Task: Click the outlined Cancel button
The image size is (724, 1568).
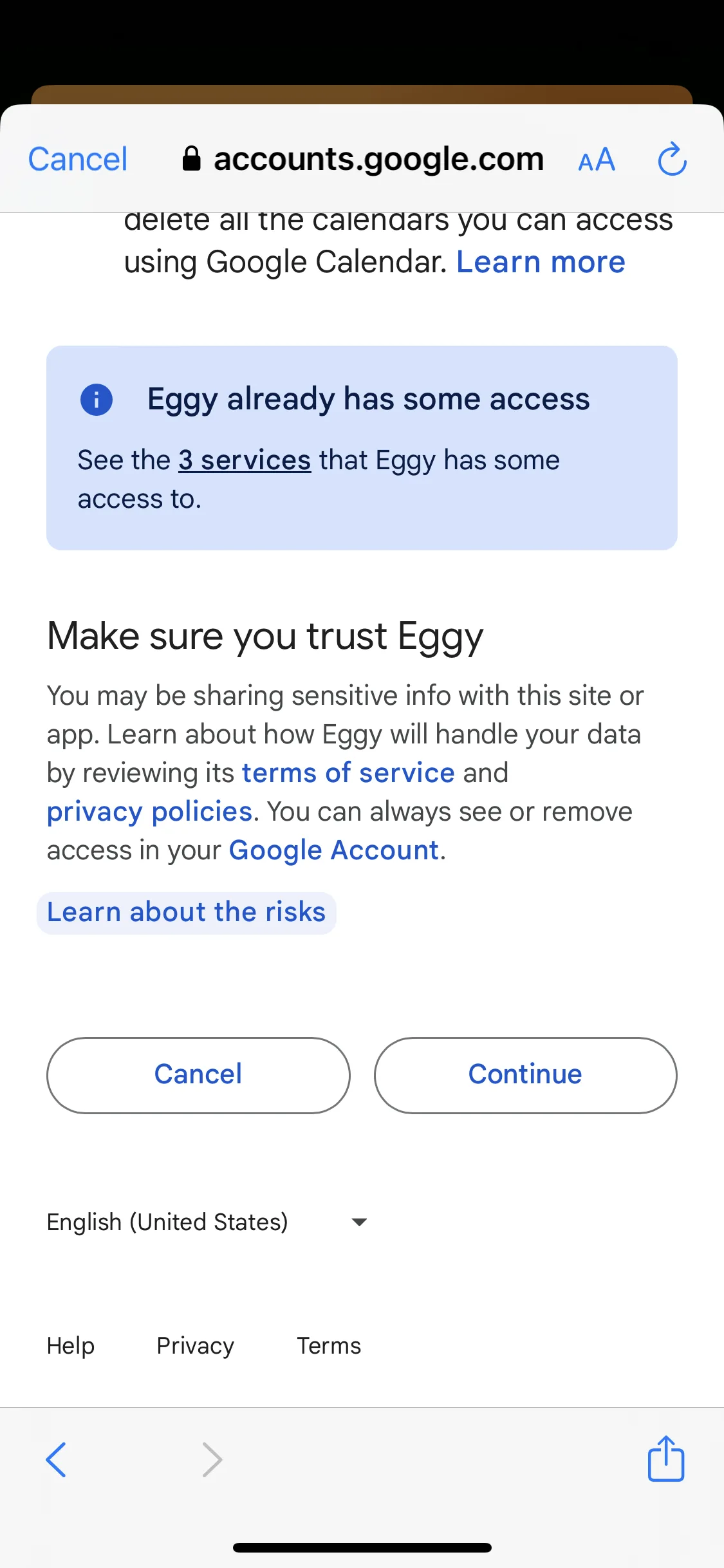Action: tap(198, 1075)
